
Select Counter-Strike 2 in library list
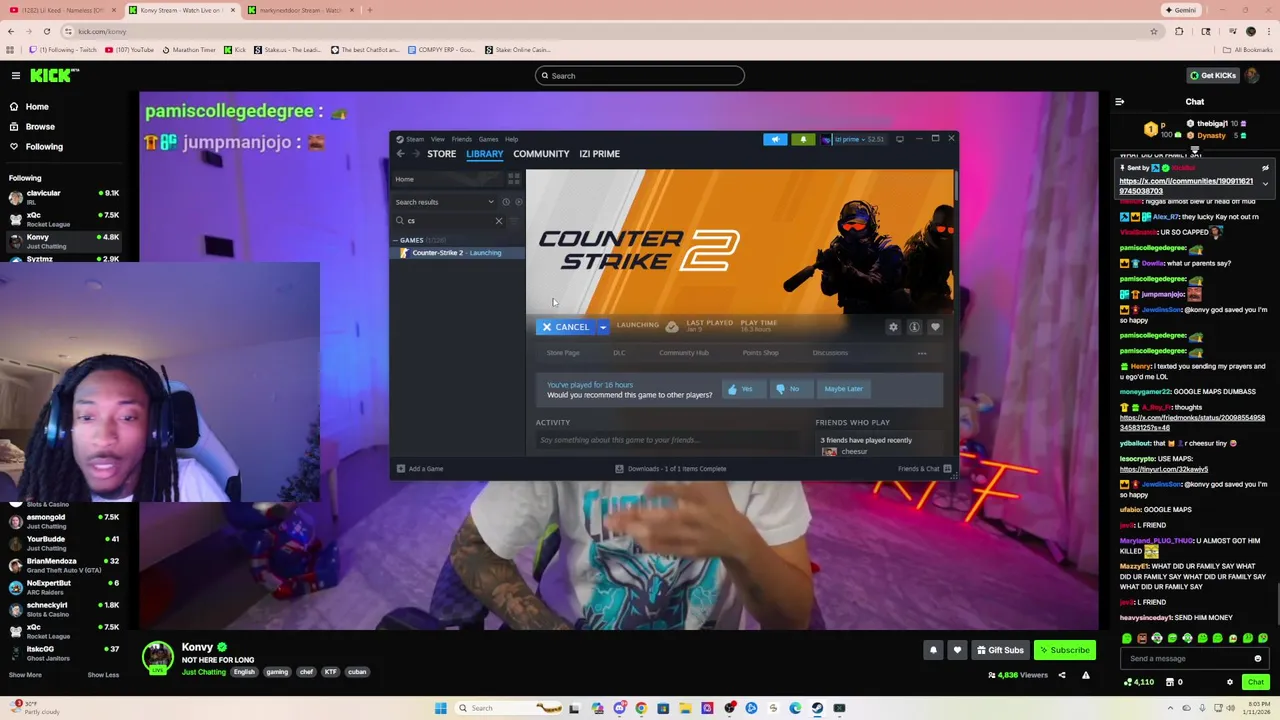tap(456, 253)
